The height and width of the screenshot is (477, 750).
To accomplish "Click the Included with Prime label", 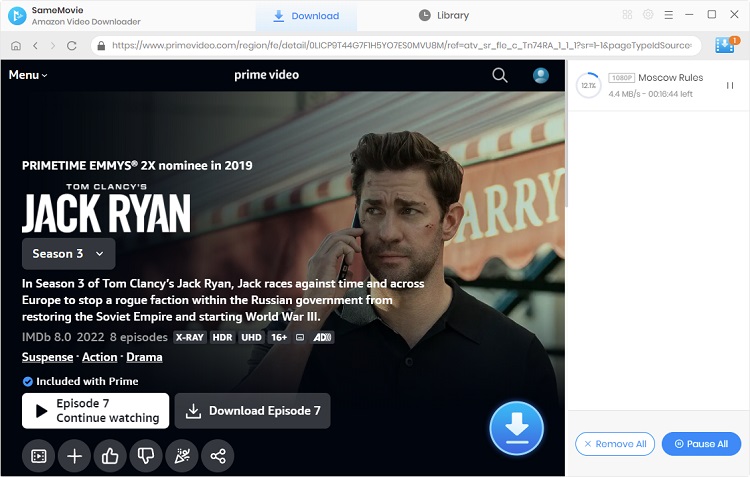I will [80, 381].
